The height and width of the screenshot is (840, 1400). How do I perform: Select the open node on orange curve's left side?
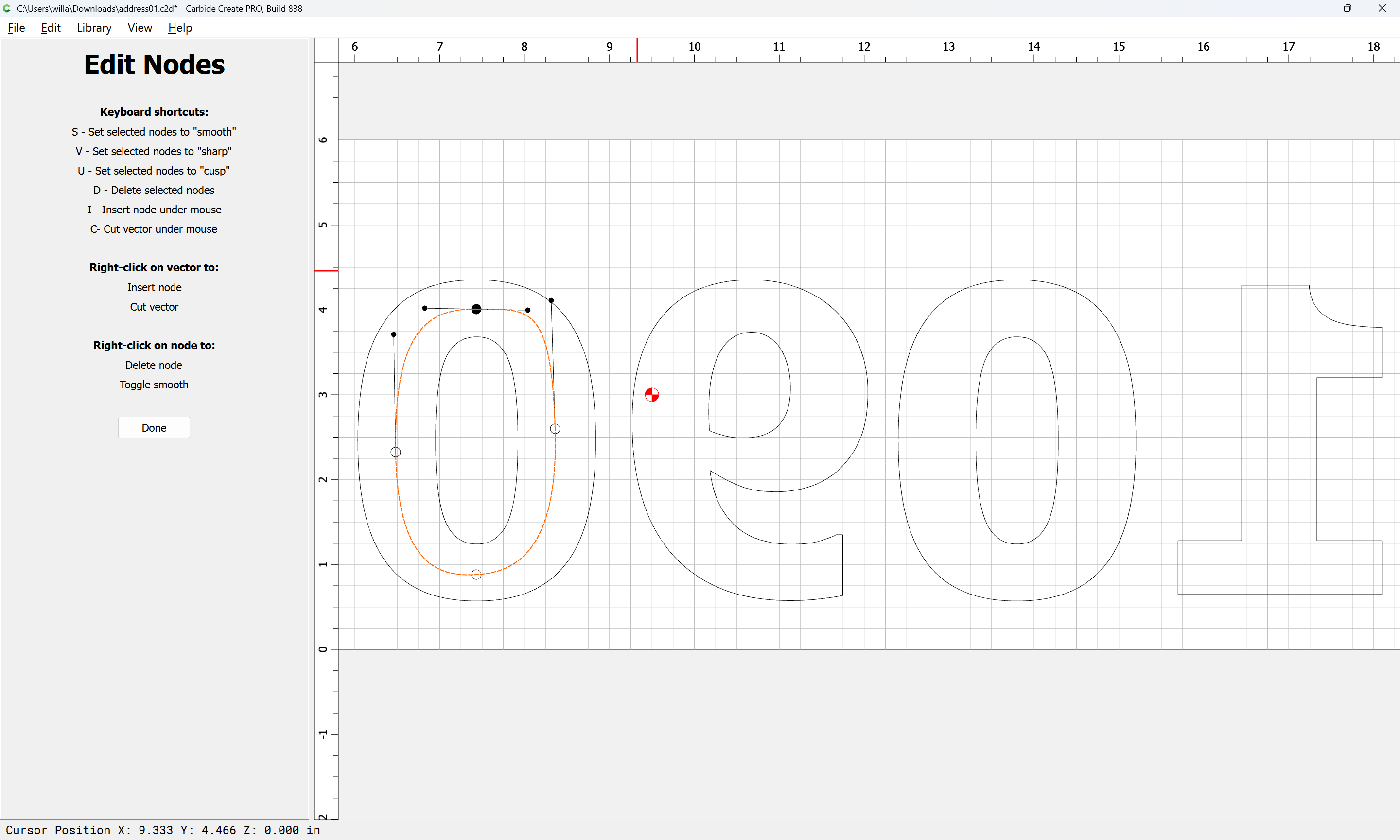click(396, 452)
